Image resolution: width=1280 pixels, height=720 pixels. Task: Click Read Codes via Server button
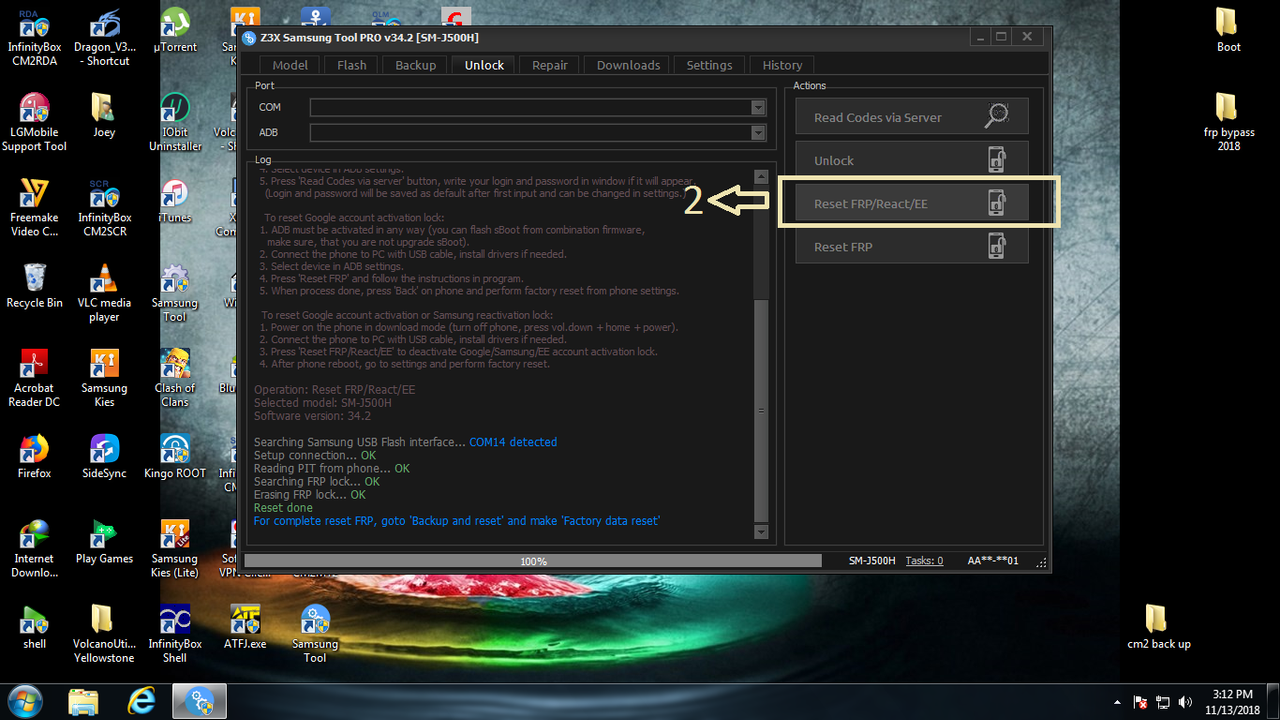912,117
